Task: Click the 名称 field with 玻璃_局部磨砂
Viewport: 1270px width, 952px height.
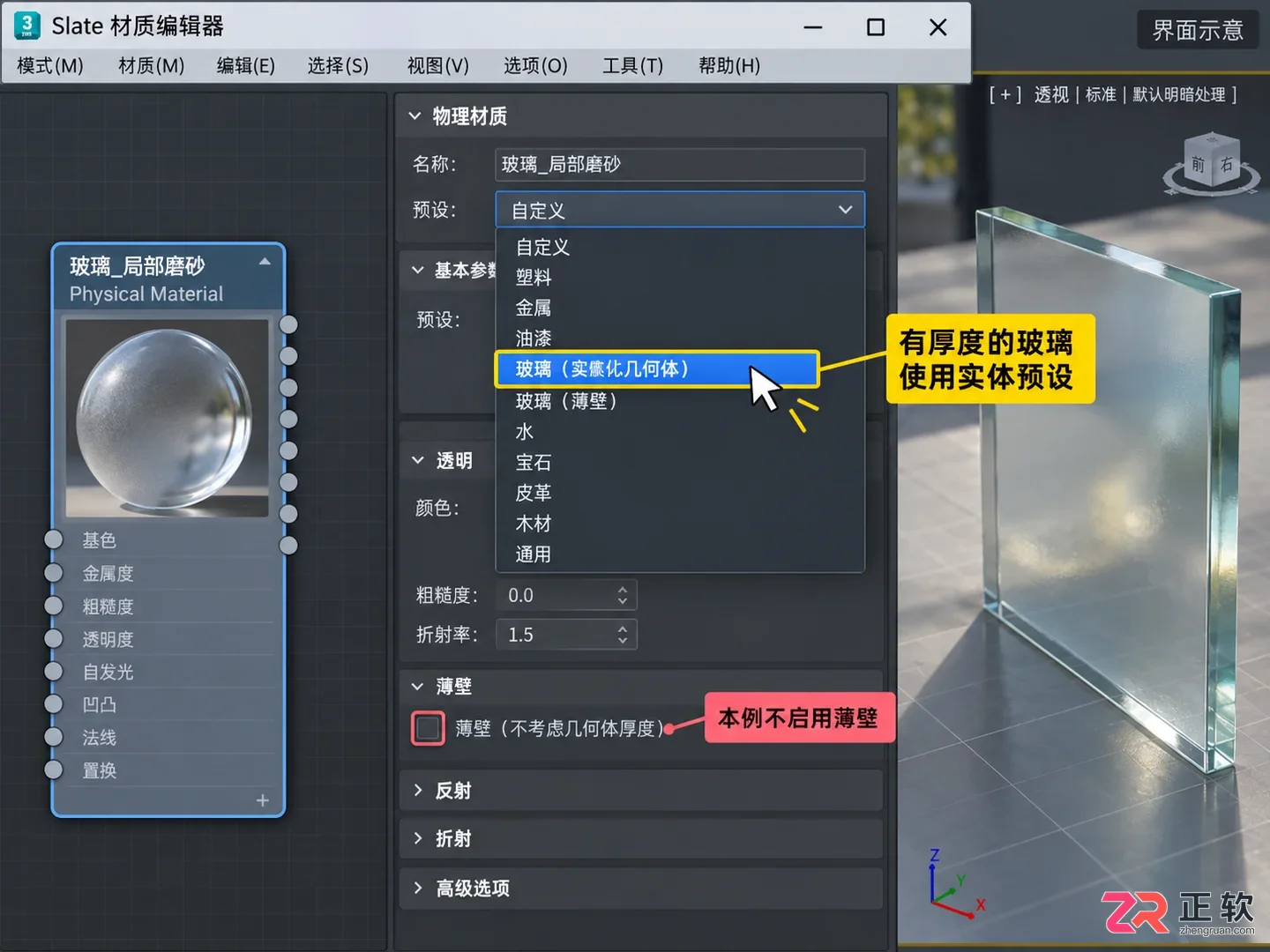Action: pos(680,164)
